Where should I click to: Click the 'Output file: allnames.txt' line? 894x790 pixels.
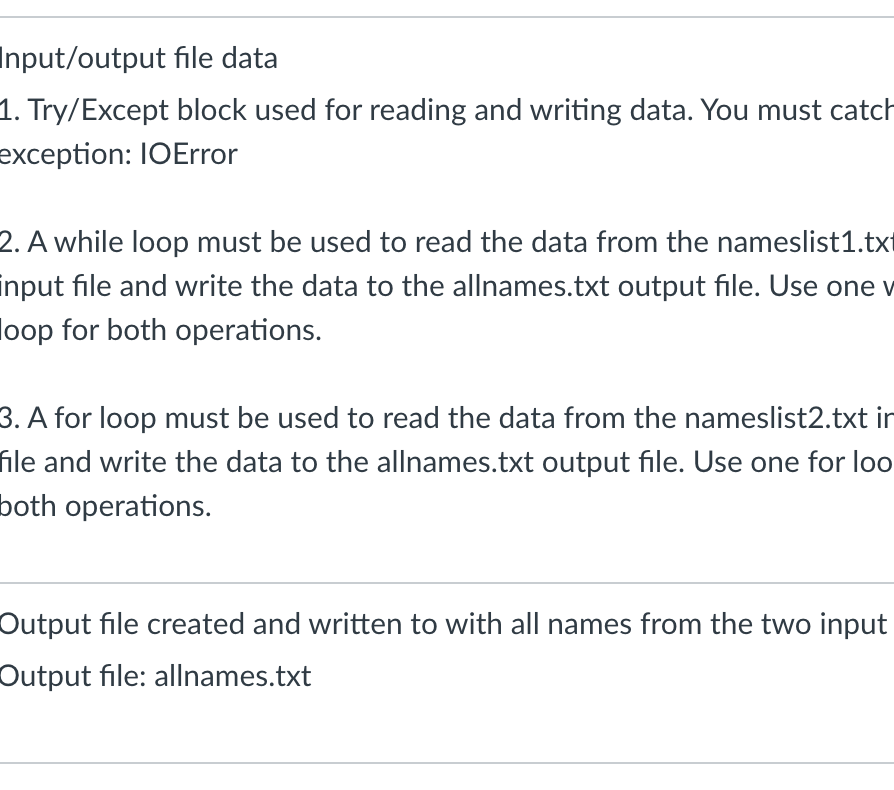(x=155, y=677)
